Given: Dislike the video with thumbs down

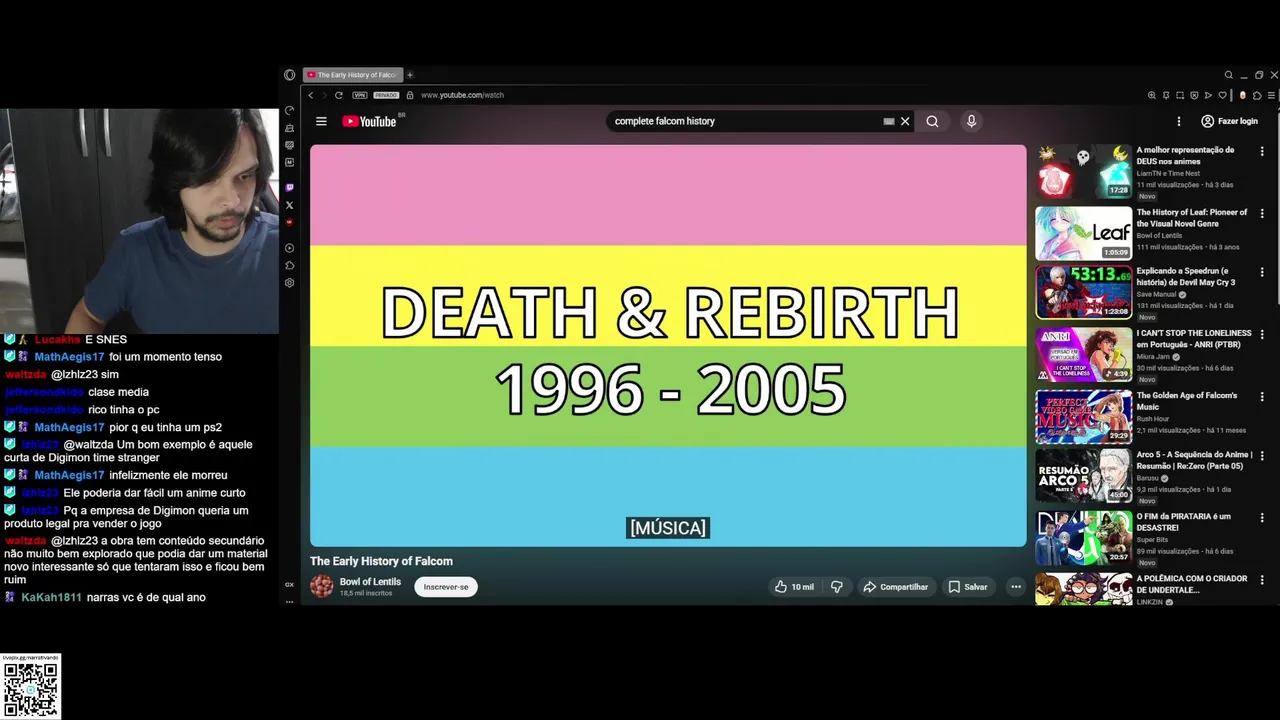Looking at the screenshot, I should click(x=837, y=587).
